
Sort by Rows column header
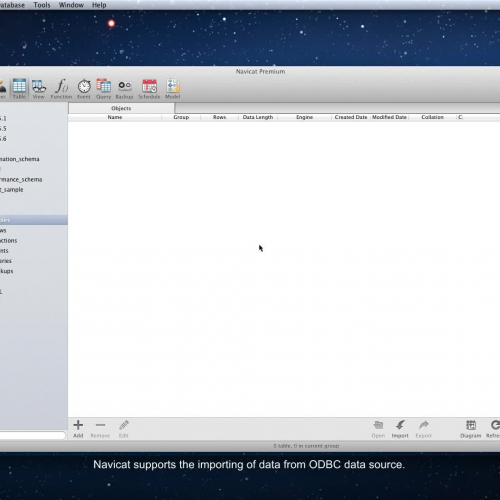tap(219, 117)
